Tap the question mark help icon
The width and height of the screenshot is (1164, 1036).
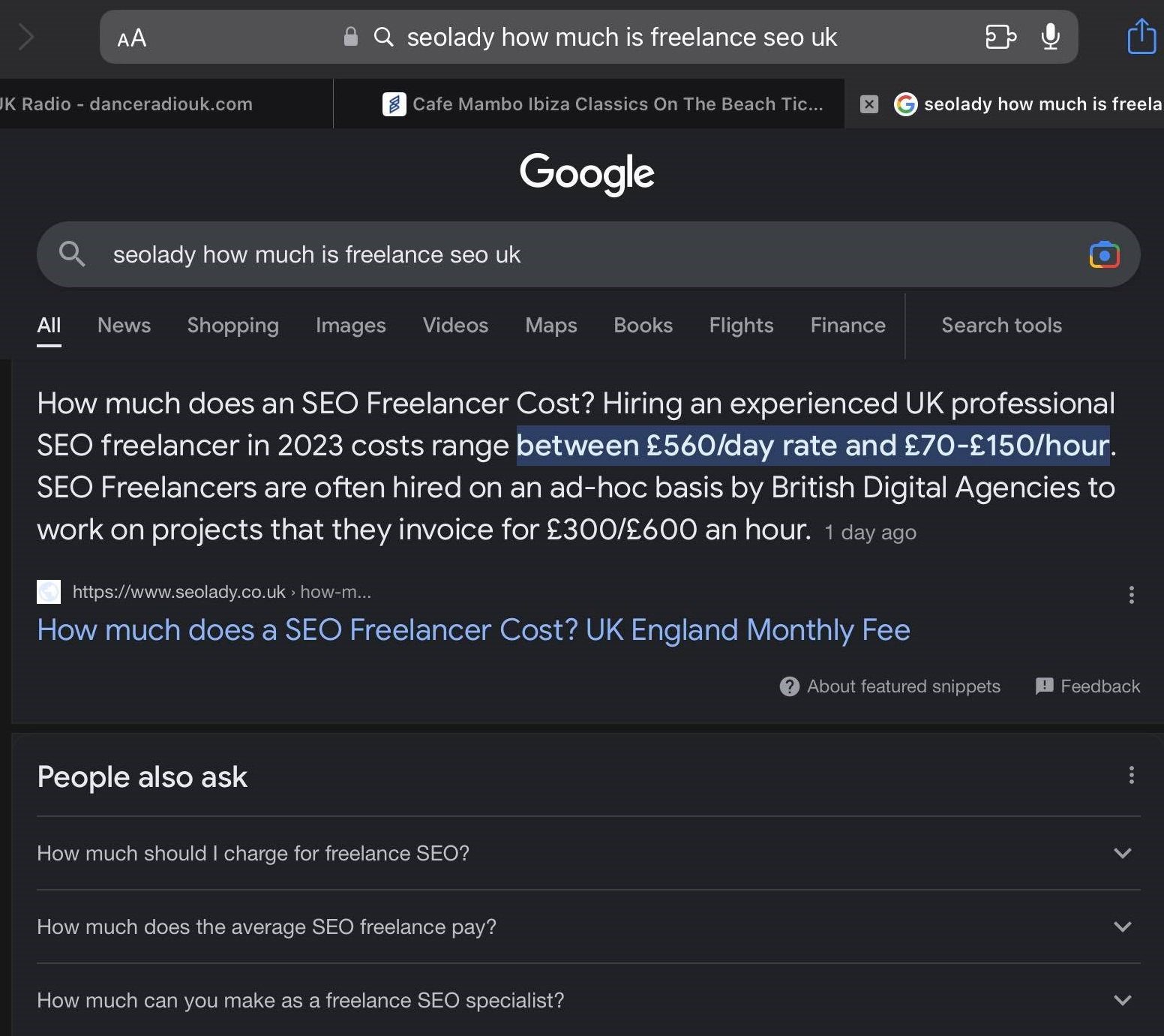pyautogui.click(x=789, y=686)
